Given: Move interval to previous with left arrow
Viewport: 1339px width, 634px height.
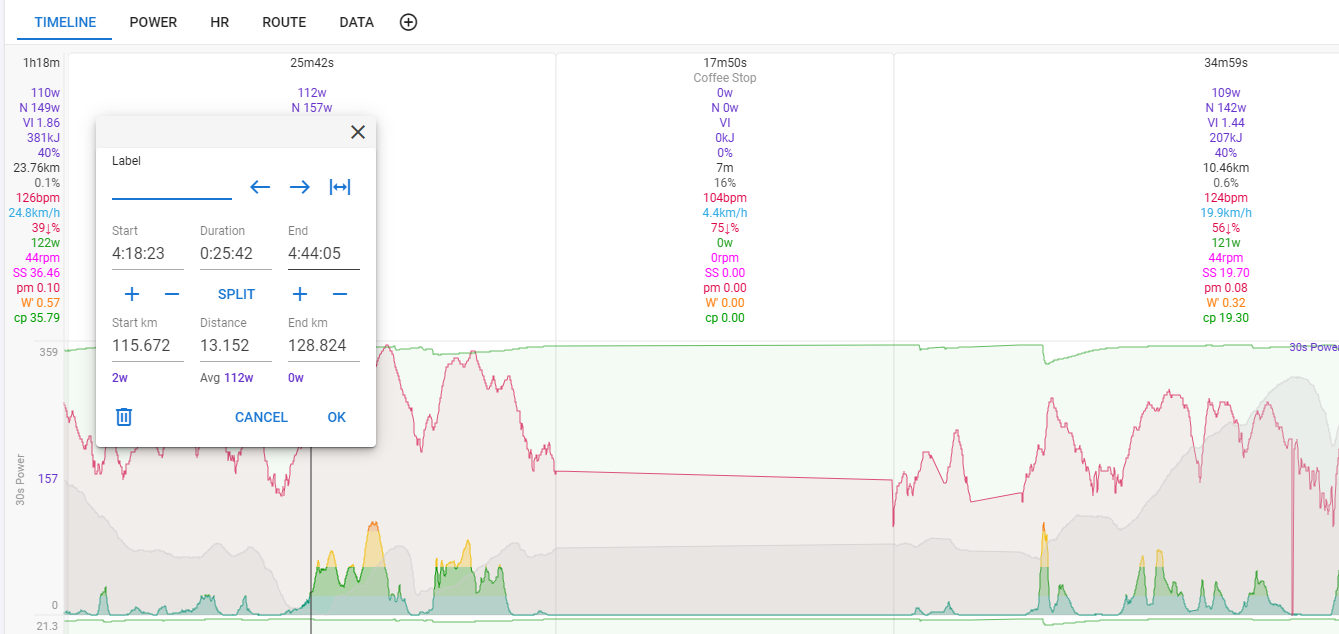Looking at the screenshot, I should [x=260, y=187].
